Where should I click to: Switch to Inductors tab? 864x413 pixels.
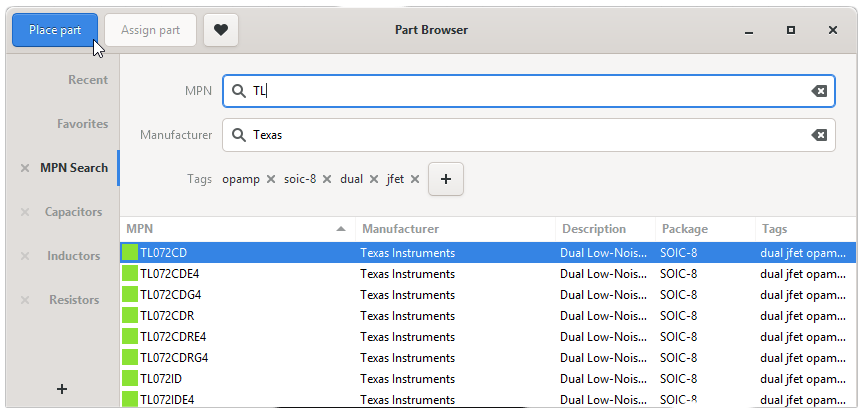(73, 256)
